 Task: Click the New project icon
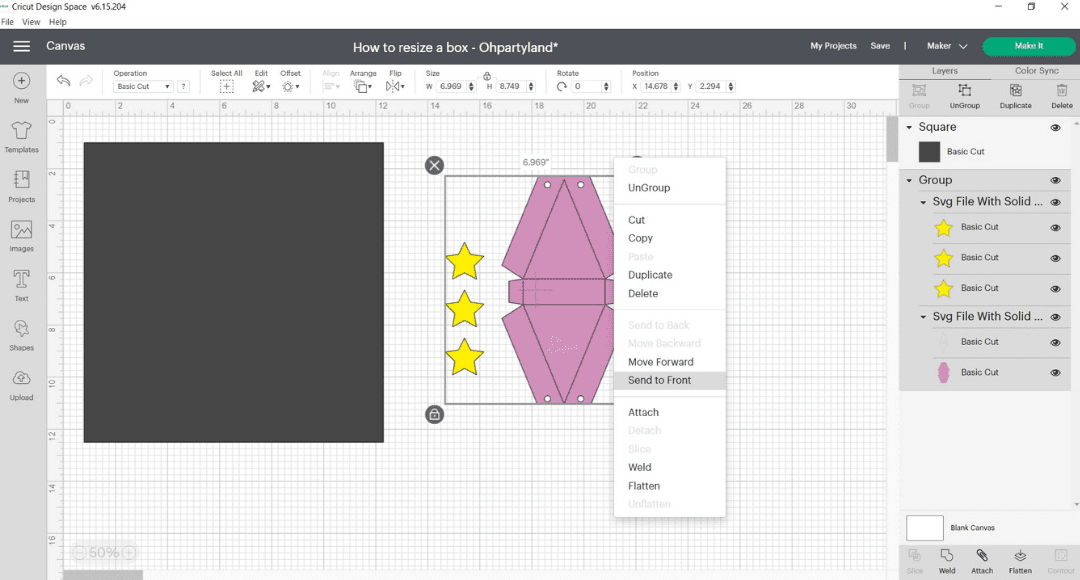tap(21, 81)
